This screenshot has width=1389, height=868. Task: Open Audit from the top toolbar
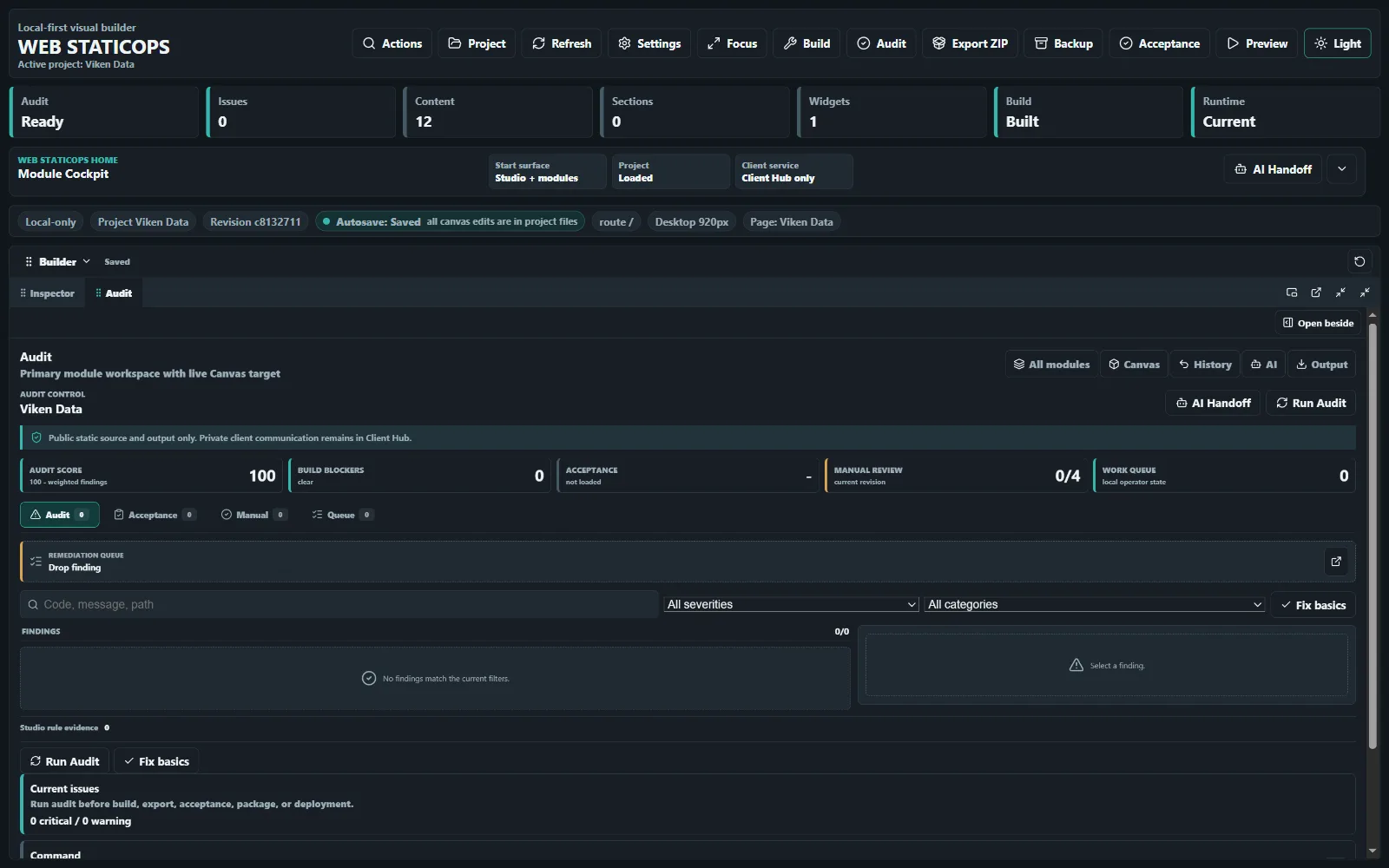pyautogui.click(x=881, y=43)
